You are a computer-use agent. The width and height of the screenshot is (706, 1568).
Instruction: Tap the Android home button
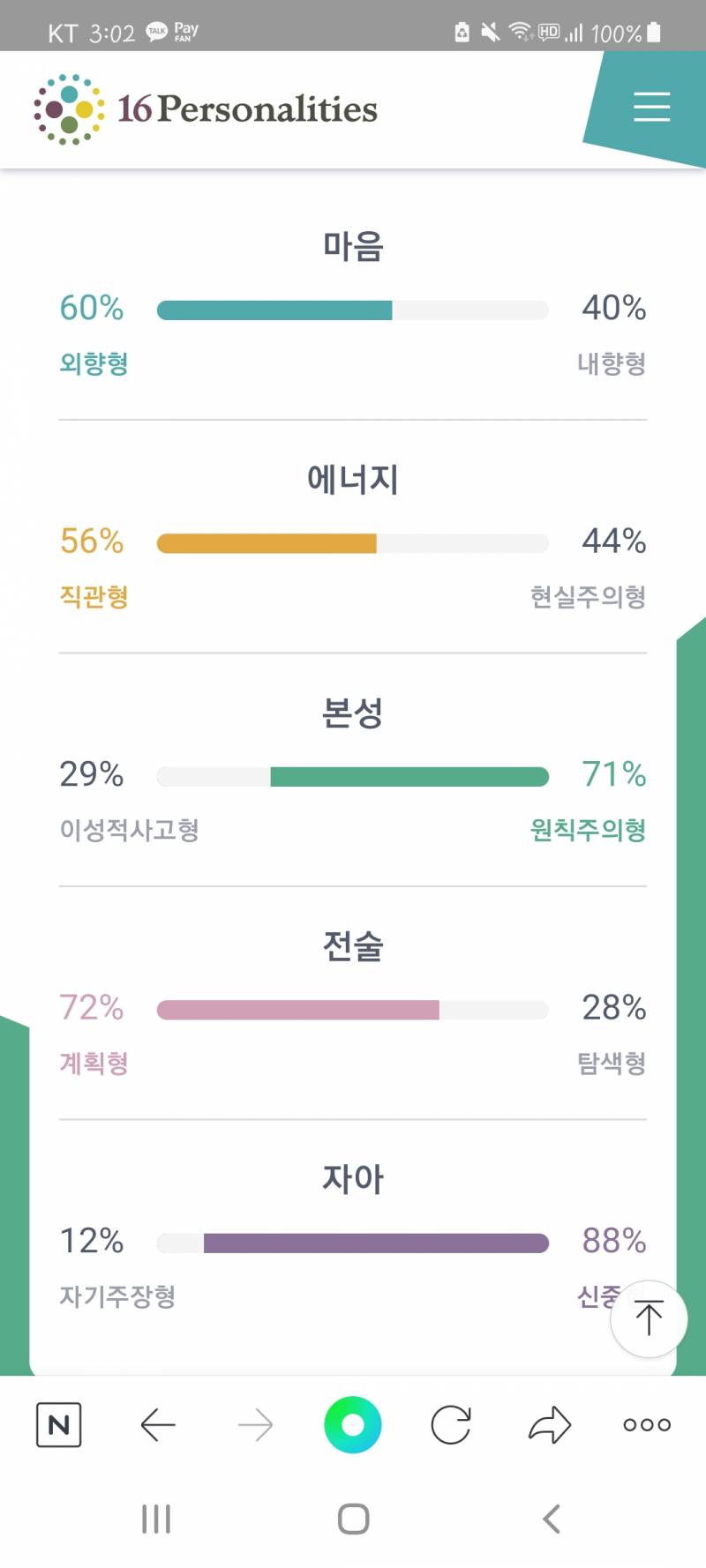tap(353, 1519)
